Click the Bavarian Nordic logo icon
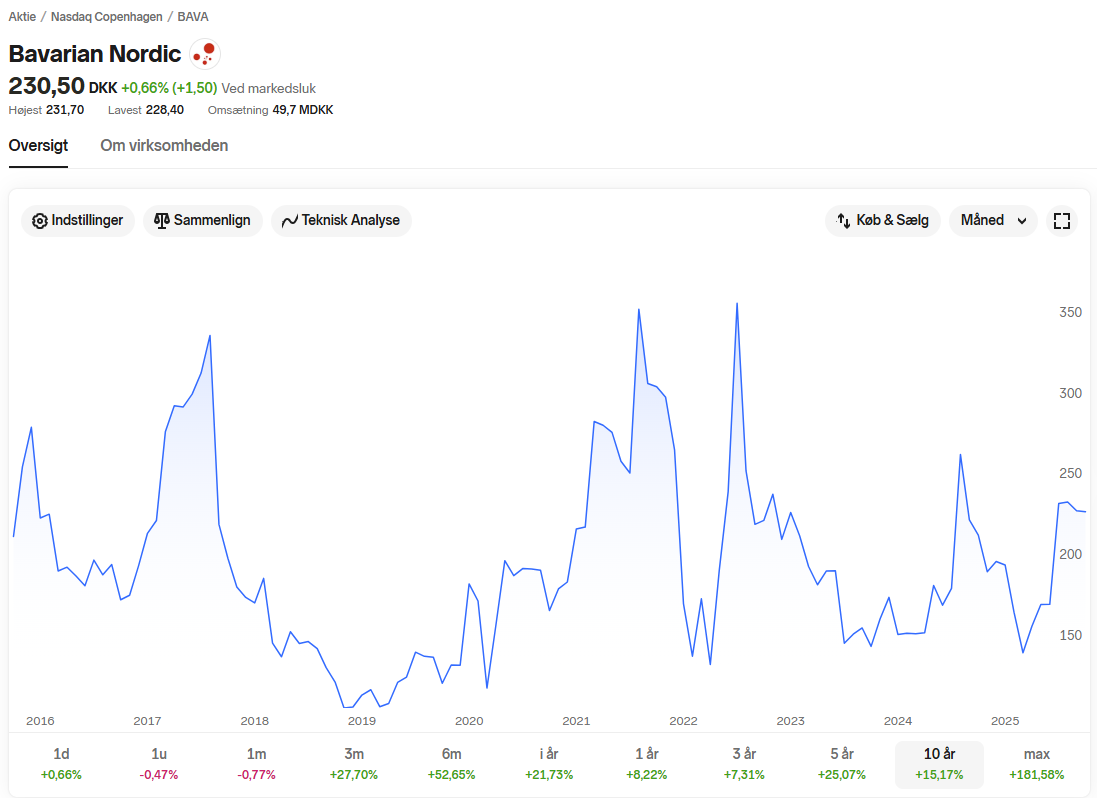1097x798 pixels. 205,54
